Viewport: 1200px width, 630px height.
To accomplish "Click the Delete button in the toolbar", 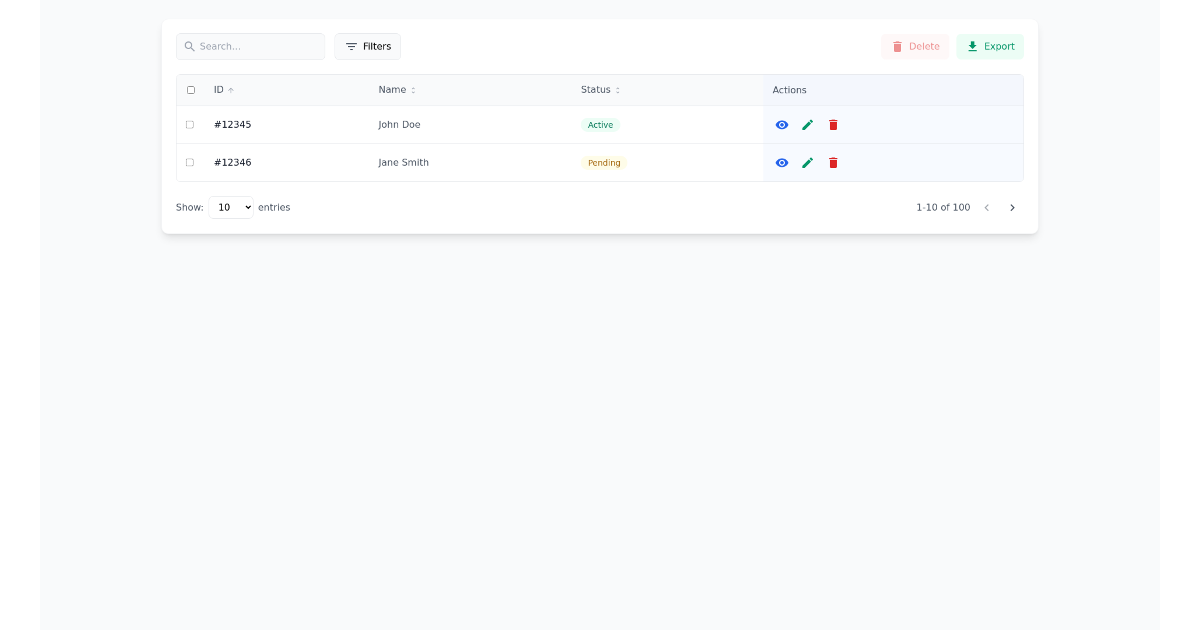I will click(x=914, y=46).
